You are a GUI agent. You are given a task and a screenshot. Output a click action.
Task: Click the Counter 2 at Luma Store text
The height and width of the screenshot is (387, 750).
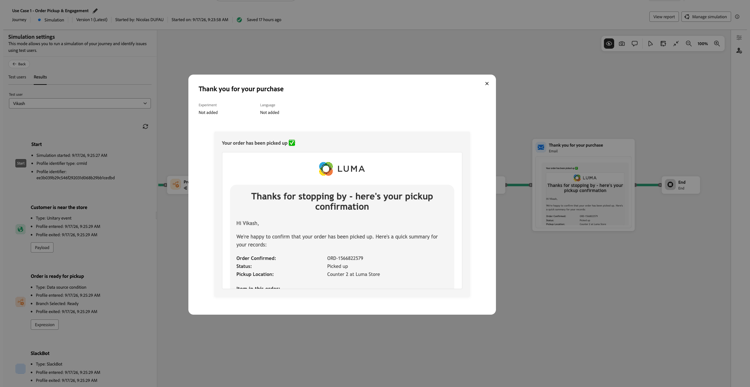(x=353, y=274)
